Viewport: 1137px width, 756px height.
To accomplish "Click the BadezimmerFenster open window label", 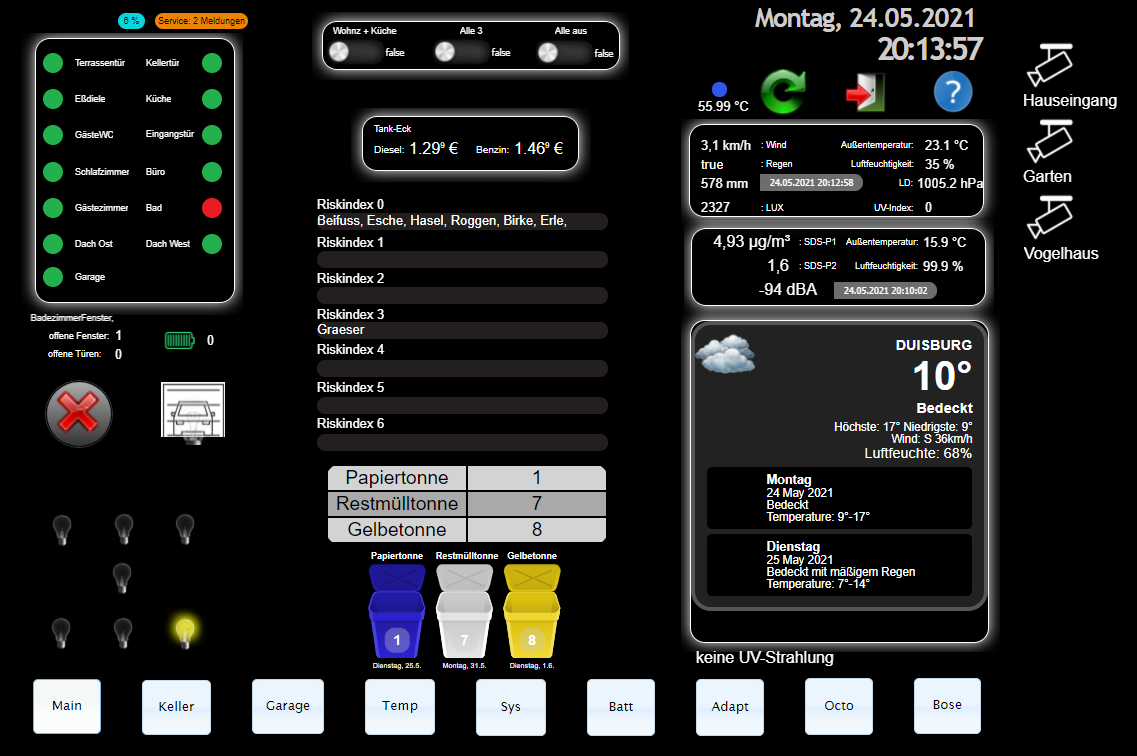I will (x=72, y=317).
